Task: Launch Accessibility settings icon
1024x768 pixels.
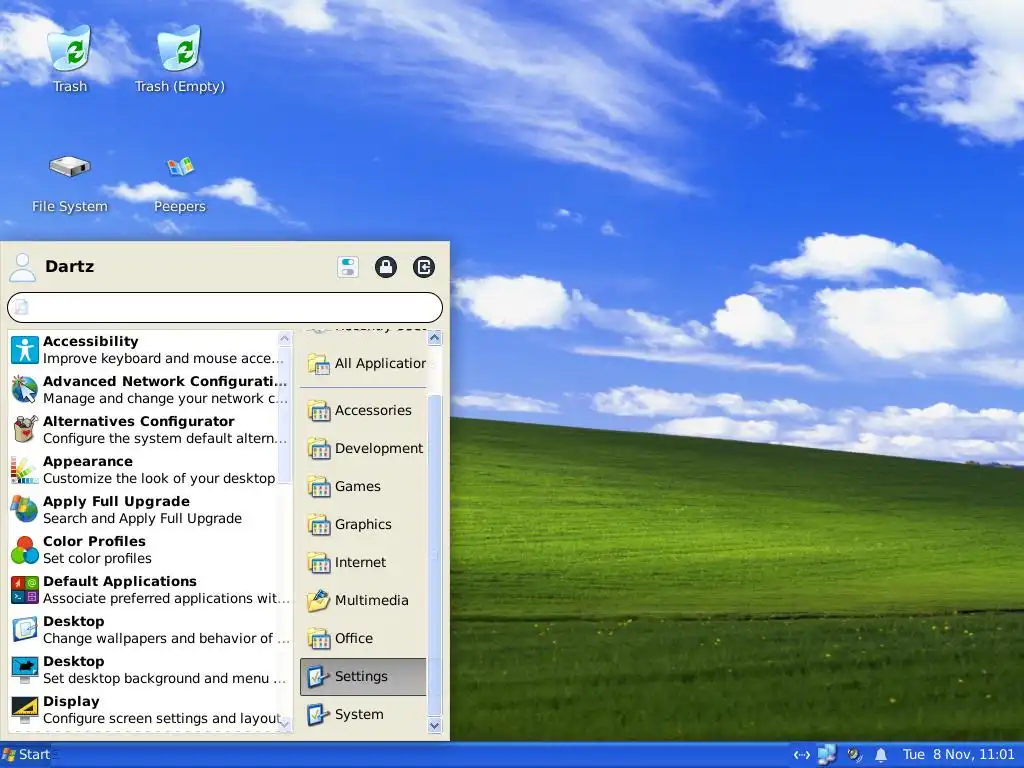Action: (25, 350)
